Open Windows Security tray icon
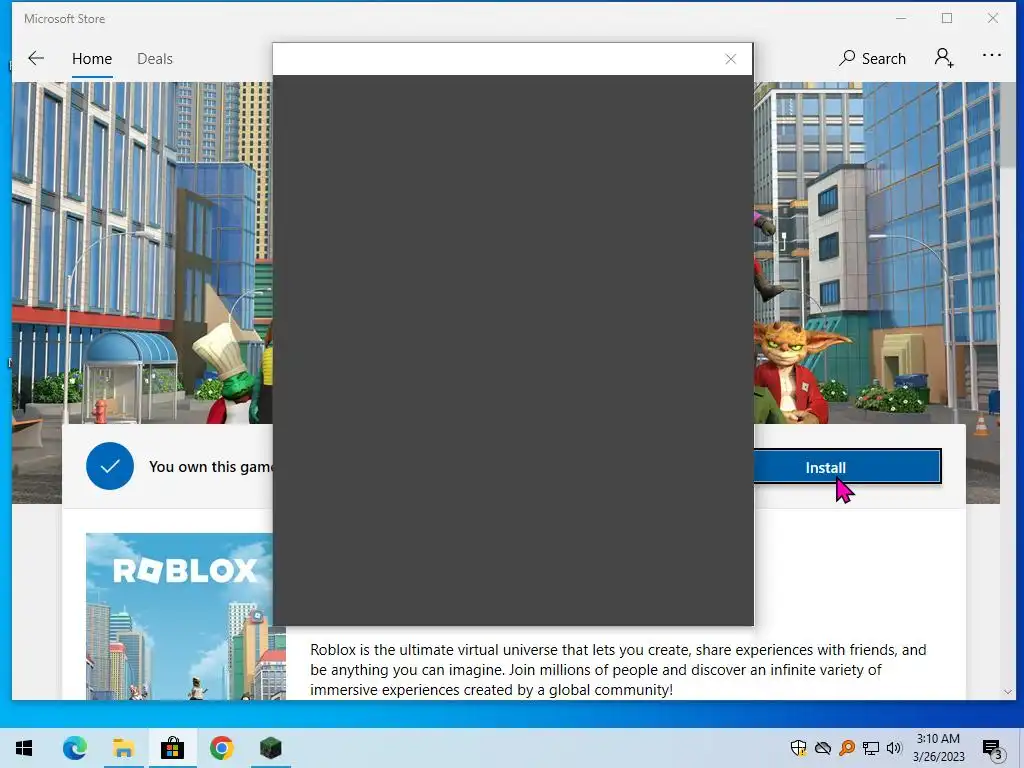This screenshot has height=768, width=1024. coord(798,748)
